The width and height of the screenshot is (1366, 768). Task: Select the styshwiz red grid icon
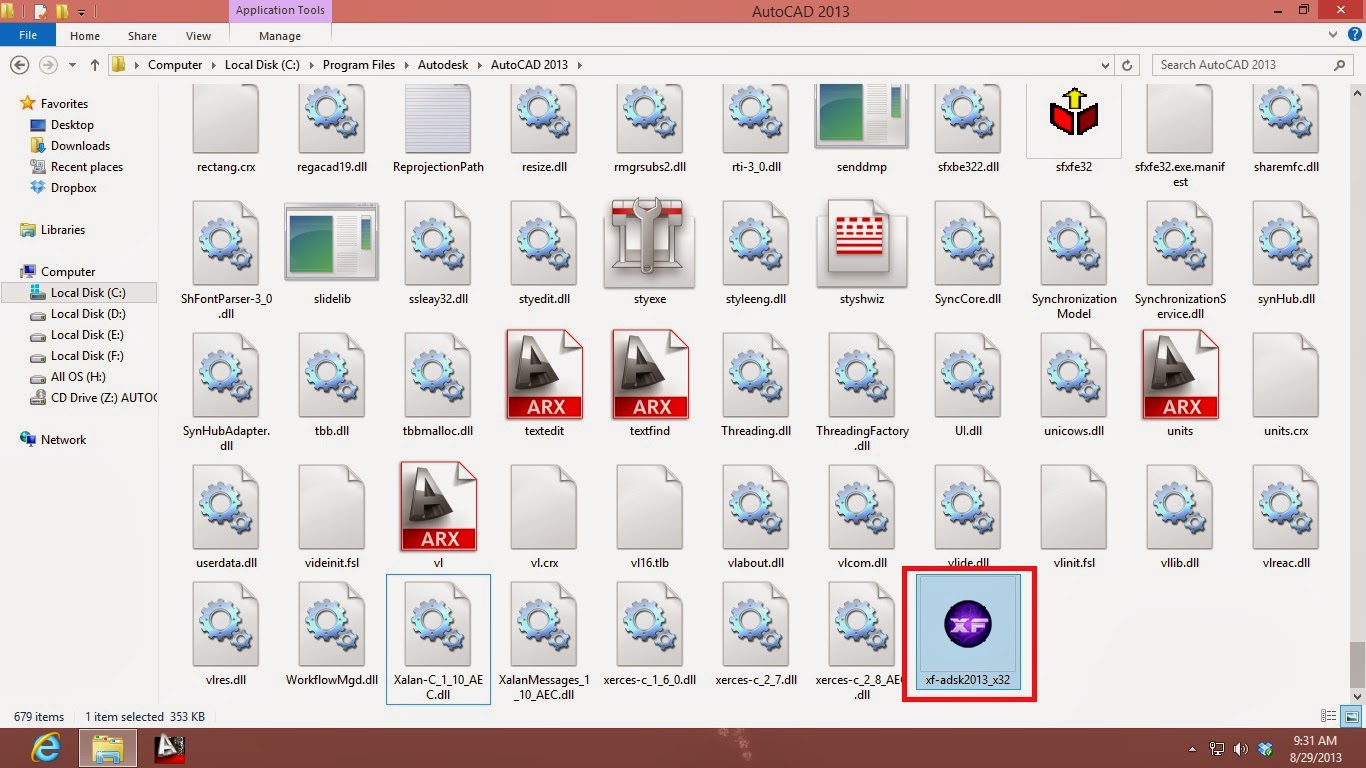(x=861, y=244)
